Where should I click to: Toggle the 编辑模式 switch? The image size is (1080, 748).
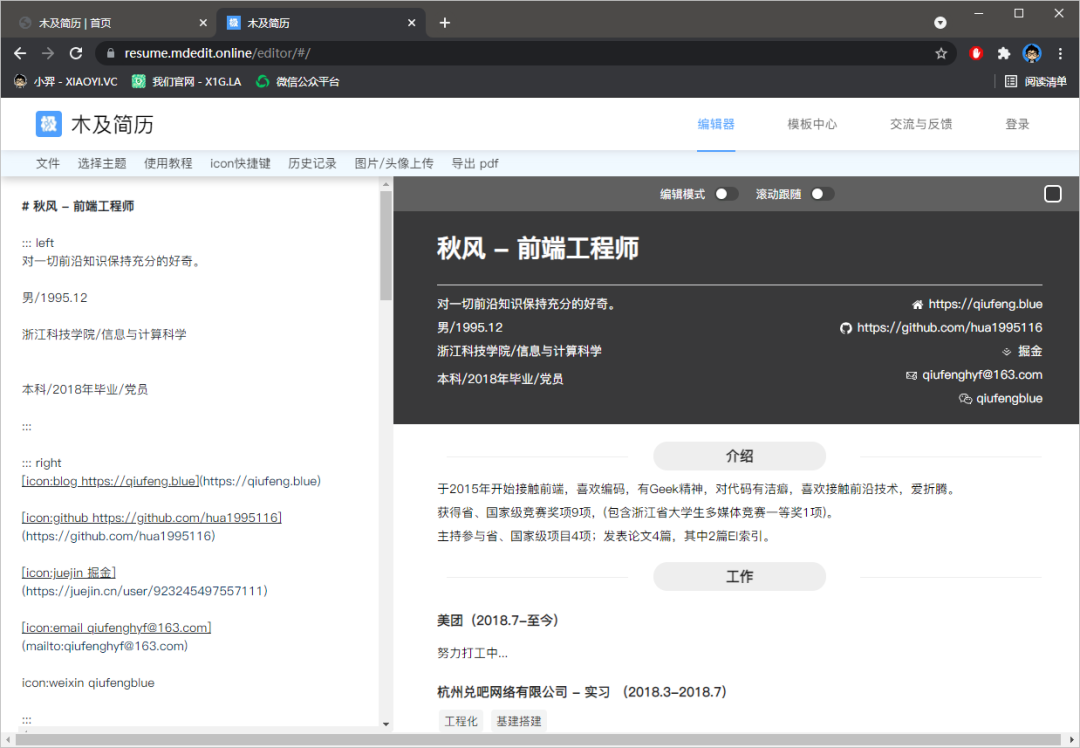[726, 194]
